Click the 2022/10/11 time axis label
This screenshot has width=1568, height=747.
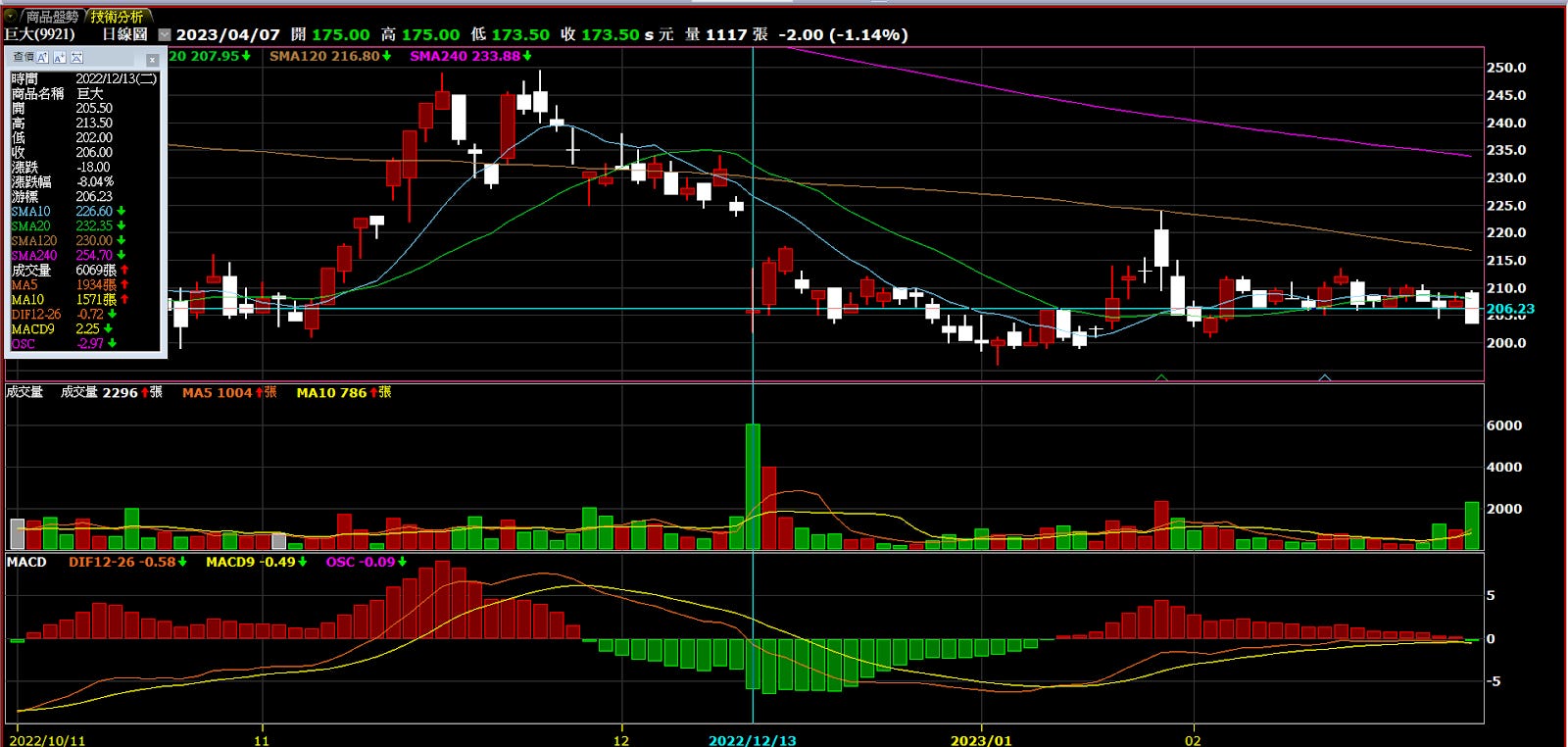(47, 740)
